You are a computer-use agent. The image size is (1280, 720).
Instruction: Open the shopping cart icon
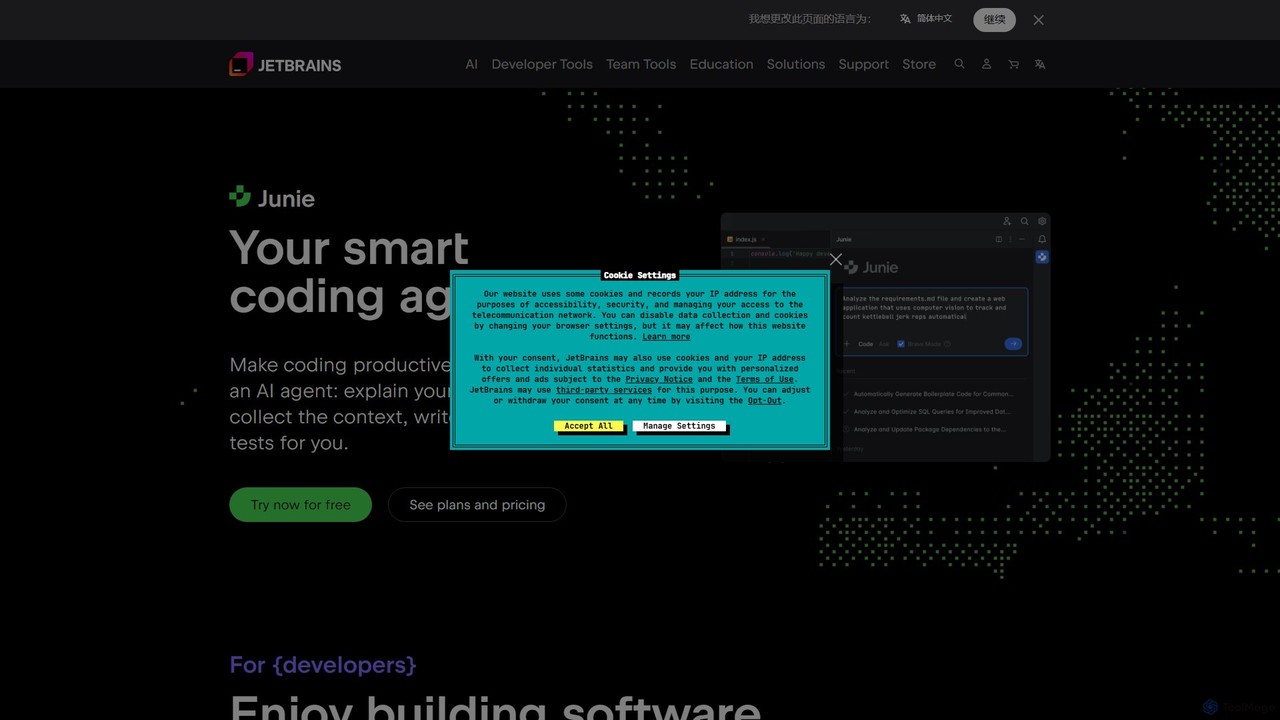[1013, 64]
